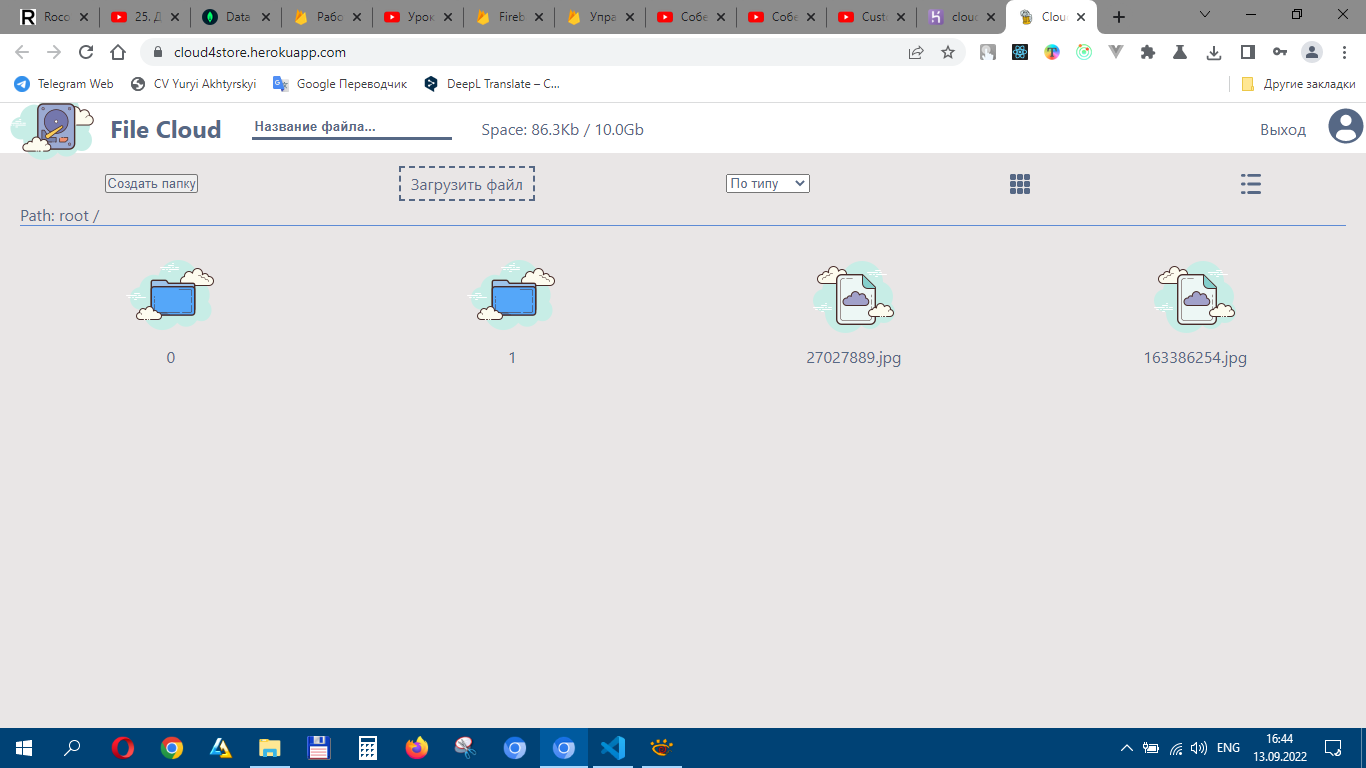Open Chrome downloads icon
Image resolution: width=1366 pixels, height=768 pixels.
click(1214, 52)
